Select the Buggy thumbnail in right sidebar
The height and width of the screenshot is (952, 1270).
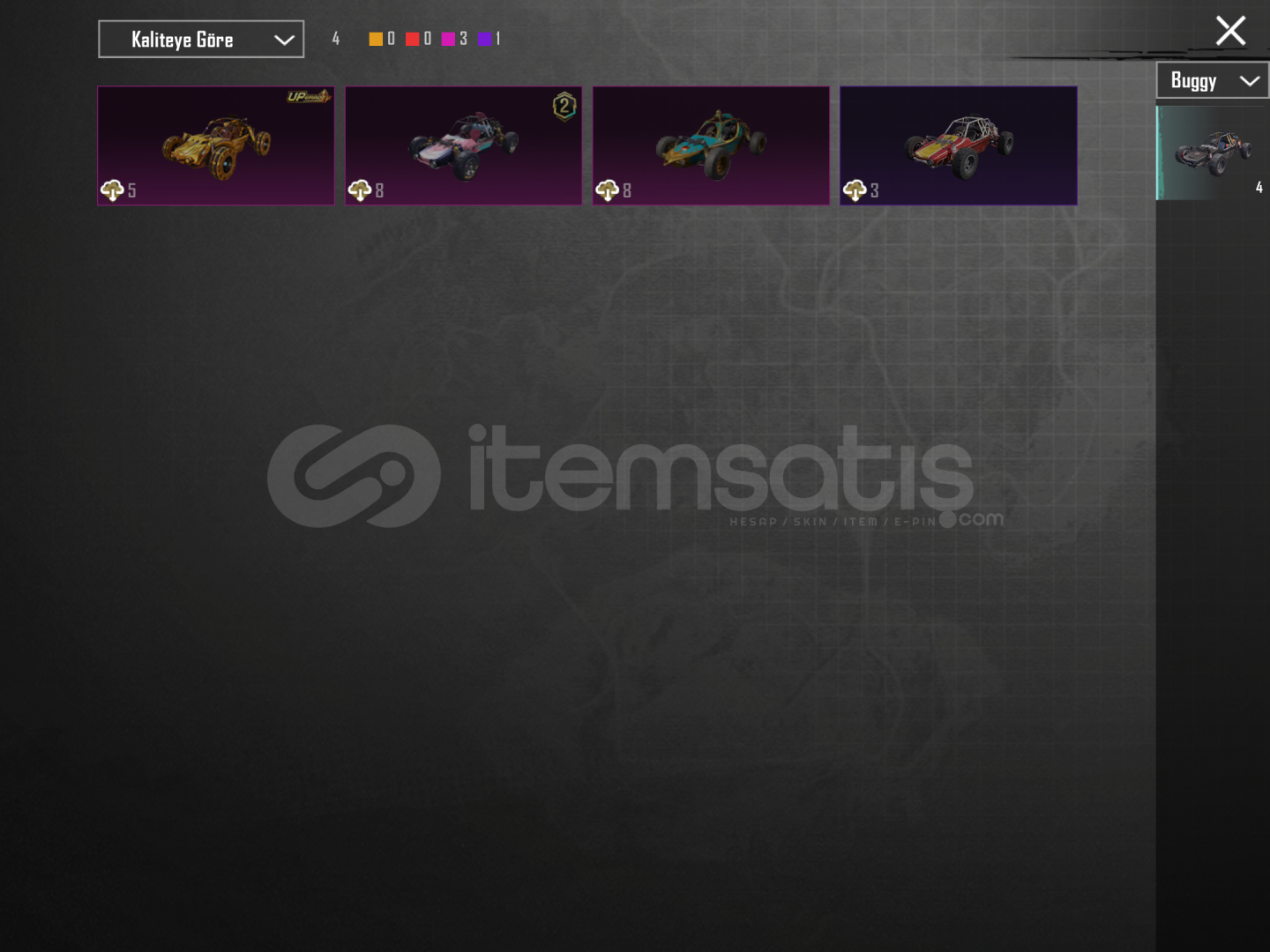click(1213, 152)
